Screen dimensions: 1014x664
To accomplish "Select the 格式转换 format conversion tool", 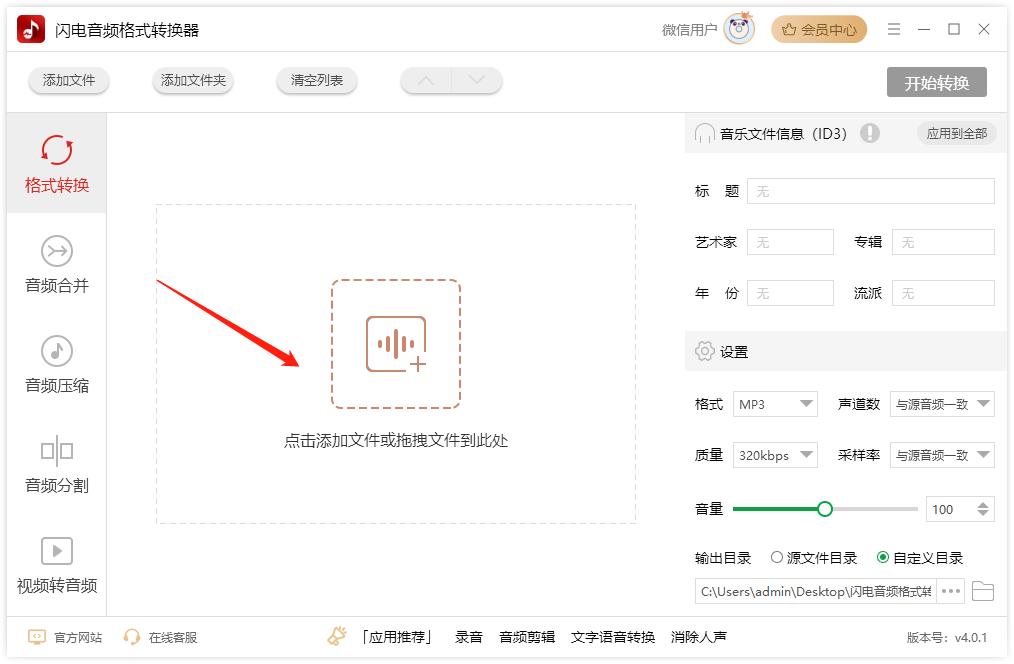I will click(x=56, y=162).
